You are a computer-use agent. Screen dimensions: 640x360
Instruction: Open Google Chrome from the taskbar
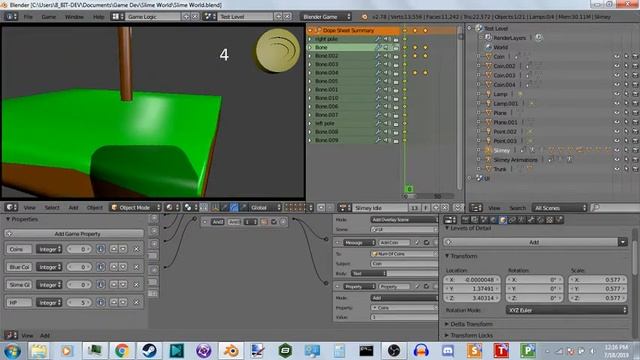[122, 351]
